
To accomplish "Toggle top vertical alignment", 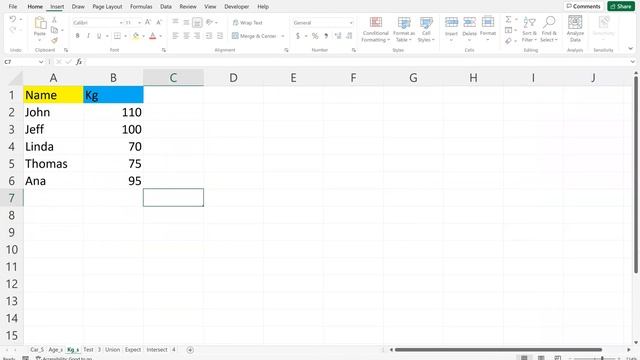I will tap(176, 22).
